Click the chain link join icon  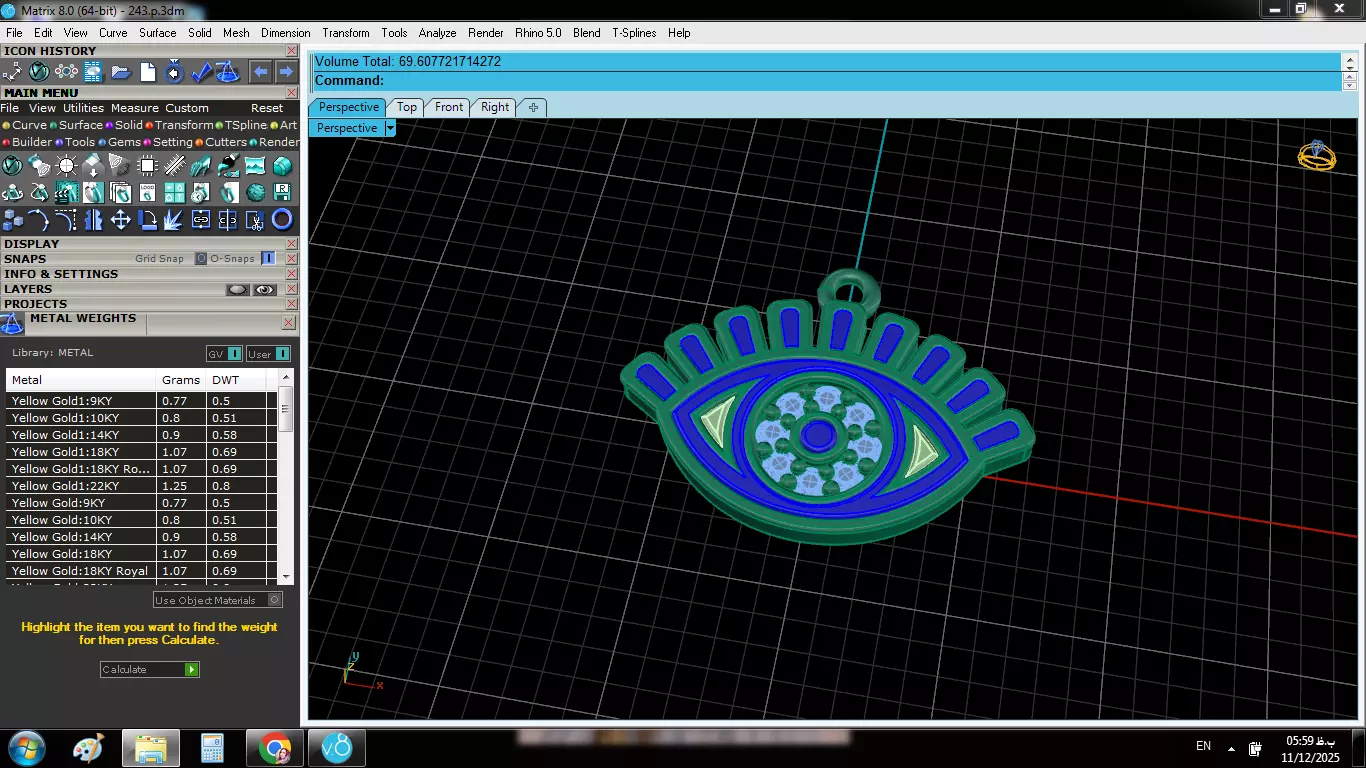pos(201,220)
